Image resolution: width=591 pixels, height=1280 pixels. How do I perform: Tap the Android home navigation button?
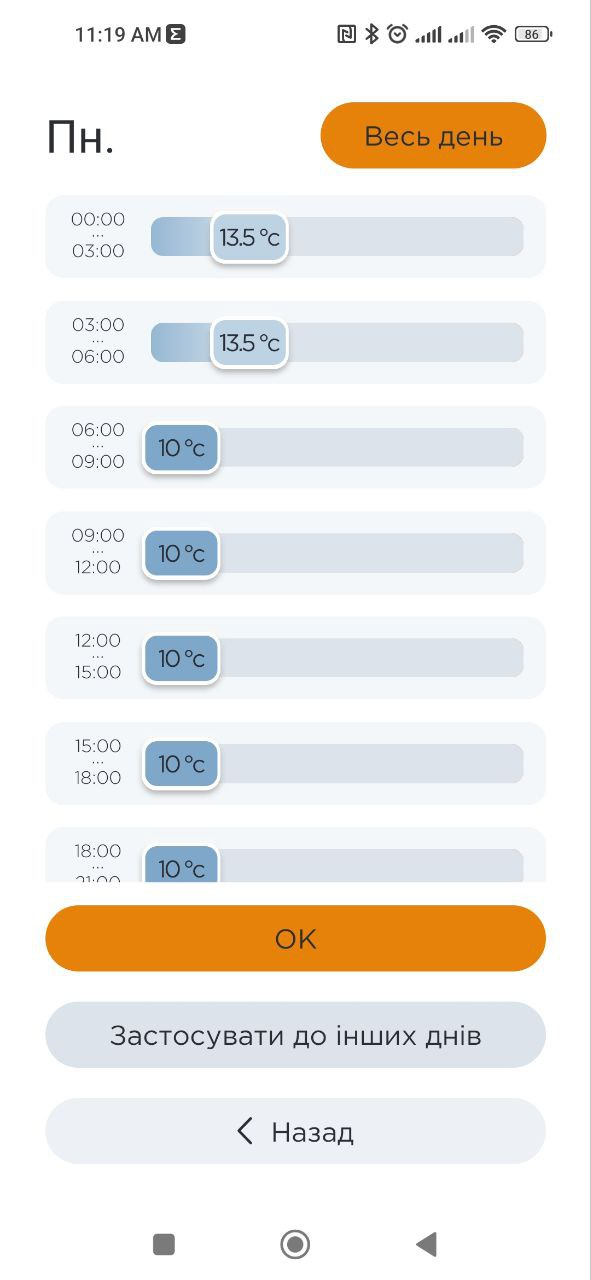click(295, 1244)
